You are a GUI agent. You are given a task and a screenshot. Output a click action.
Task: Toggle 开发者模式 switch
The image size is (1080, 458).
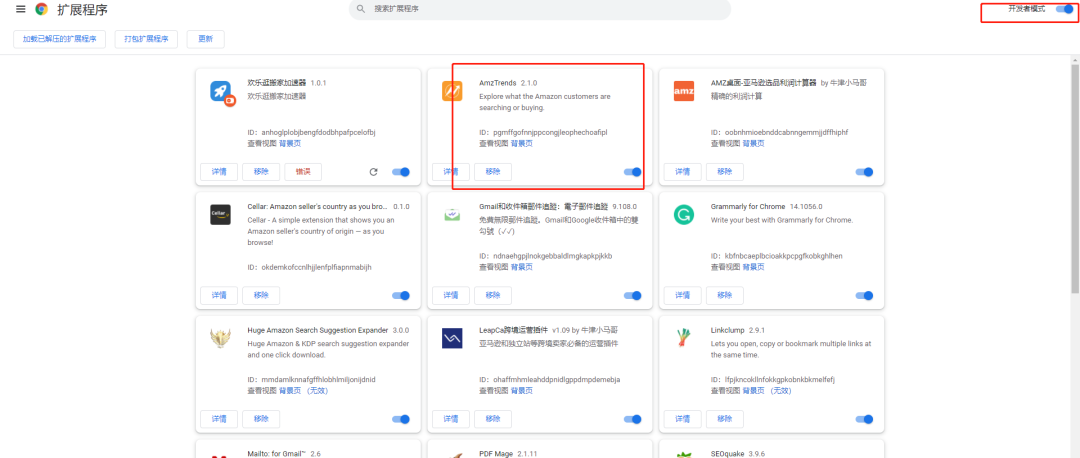click(x=1065, y=9)
